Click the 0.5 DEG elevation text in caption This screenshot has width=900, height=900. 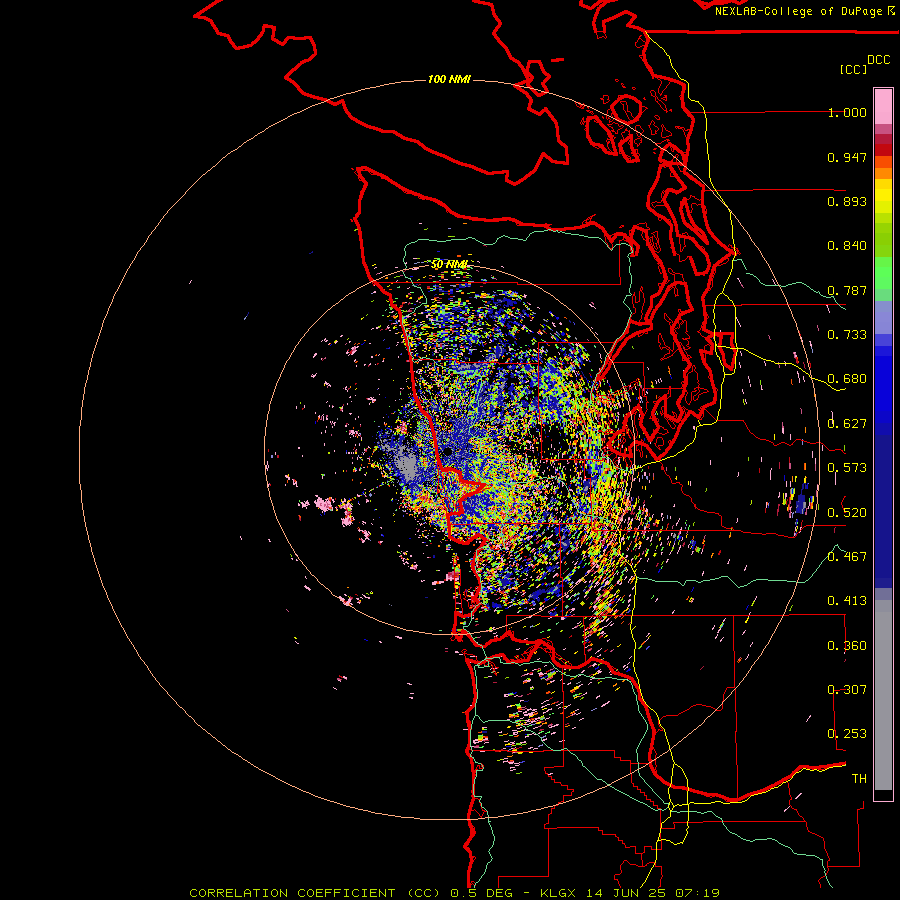[481, 893]
